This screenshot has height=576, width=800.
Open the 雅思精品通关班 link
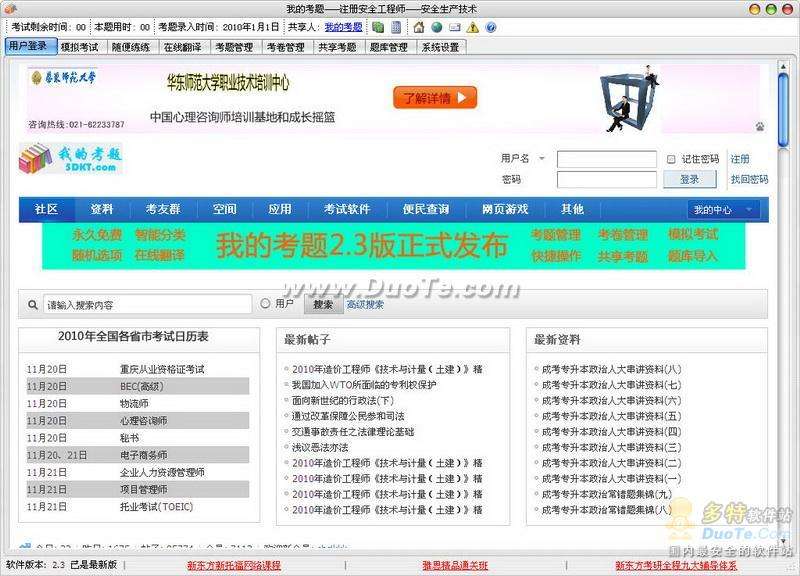click(x=455, y=565)
